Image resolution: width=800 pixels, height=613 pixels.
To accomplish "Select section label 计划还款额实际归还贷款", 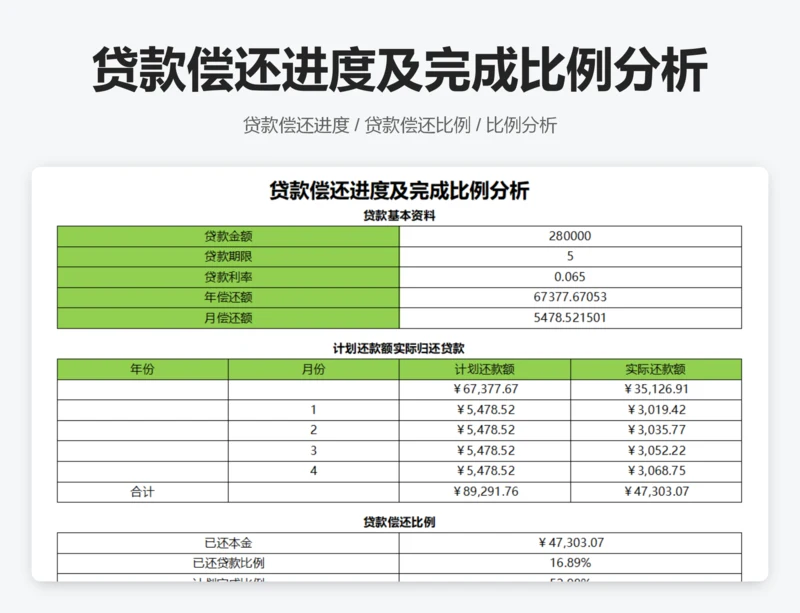I will [399, 349].
